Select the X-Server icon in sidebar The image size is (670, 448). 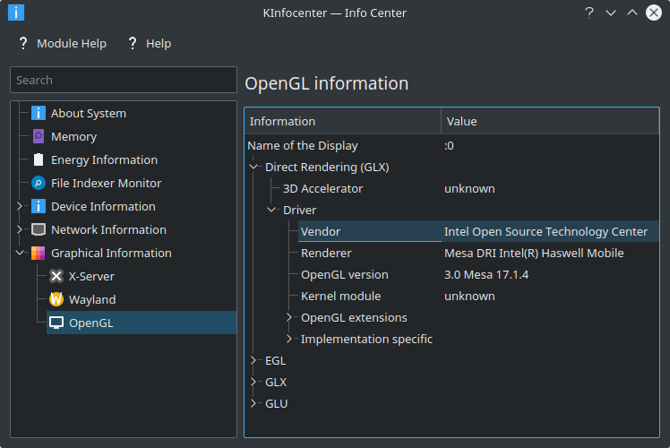57,276
